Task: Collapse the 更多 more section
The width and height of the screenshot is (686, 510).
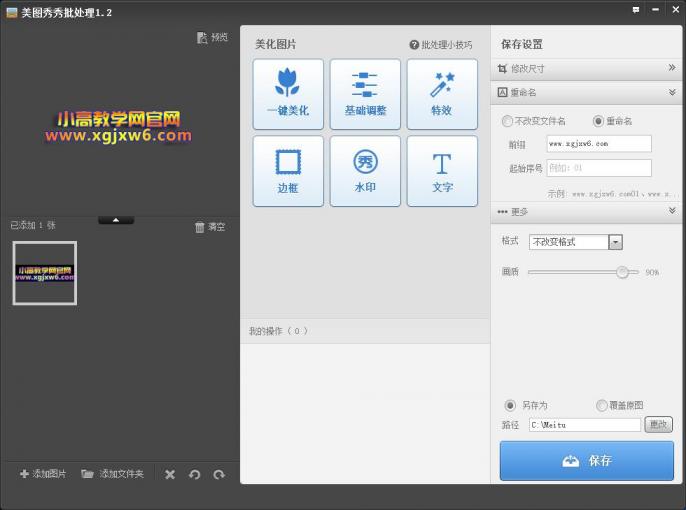Action: 586,212
